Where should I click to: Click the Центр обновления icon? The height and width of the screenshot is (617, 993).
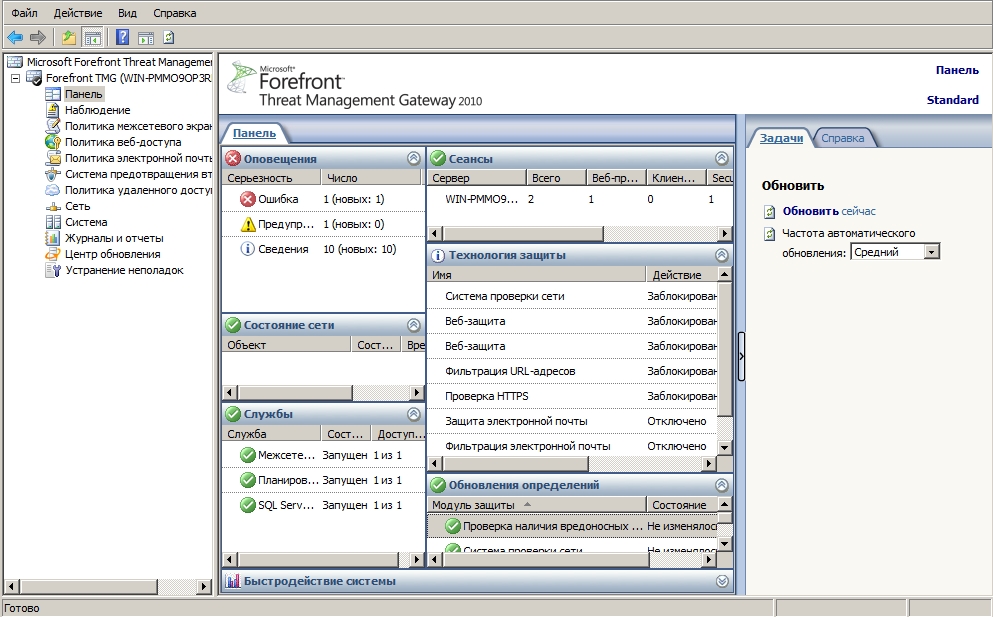[x=53, y=254]
